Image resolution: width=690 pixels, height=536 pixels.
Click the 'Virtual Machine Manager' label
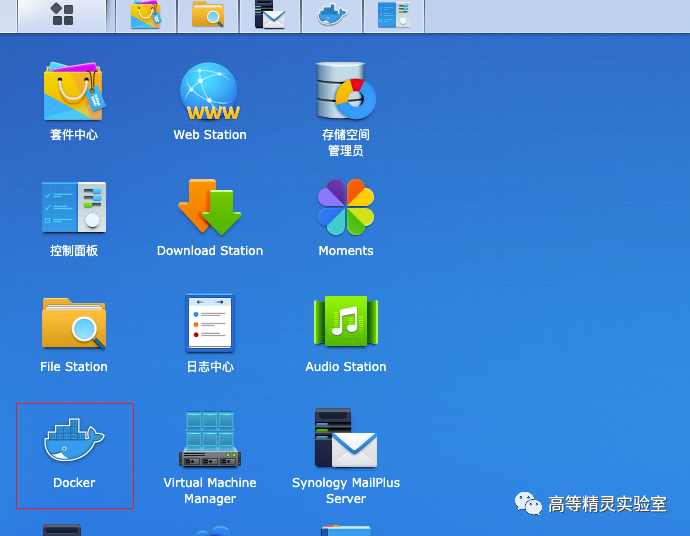click(x=210, y=491)
